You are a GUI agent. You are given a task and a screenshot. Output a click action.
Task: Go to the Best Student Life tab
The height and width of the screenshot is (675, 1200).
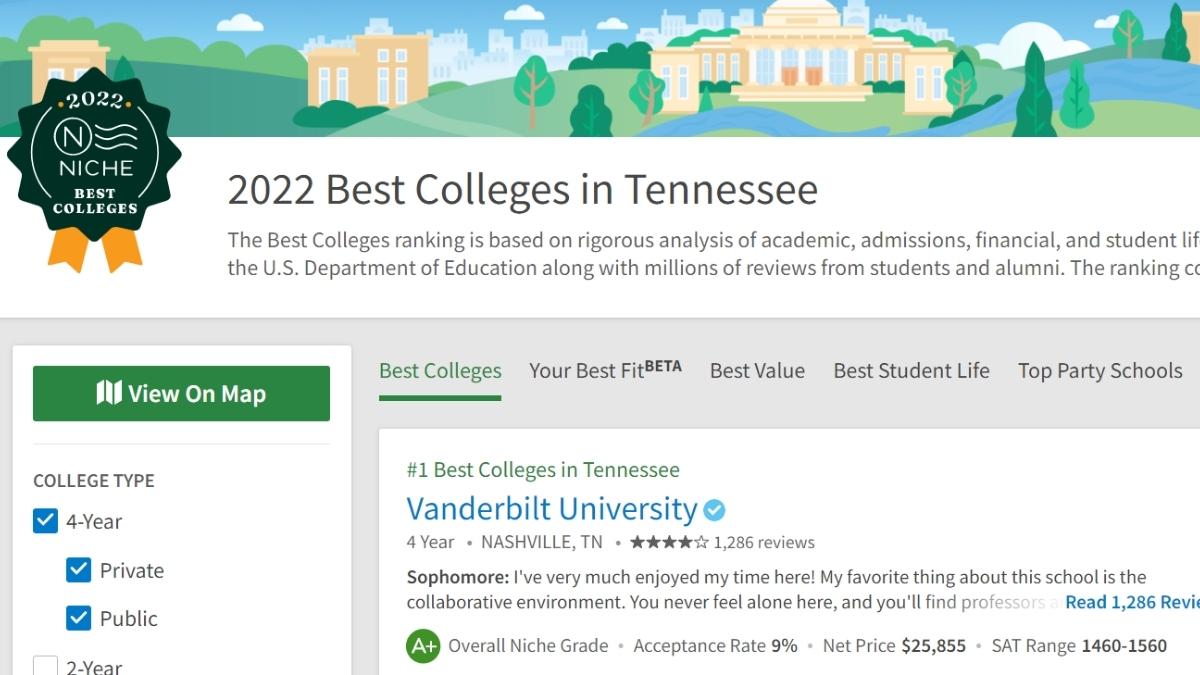click(x=911, y=371)
